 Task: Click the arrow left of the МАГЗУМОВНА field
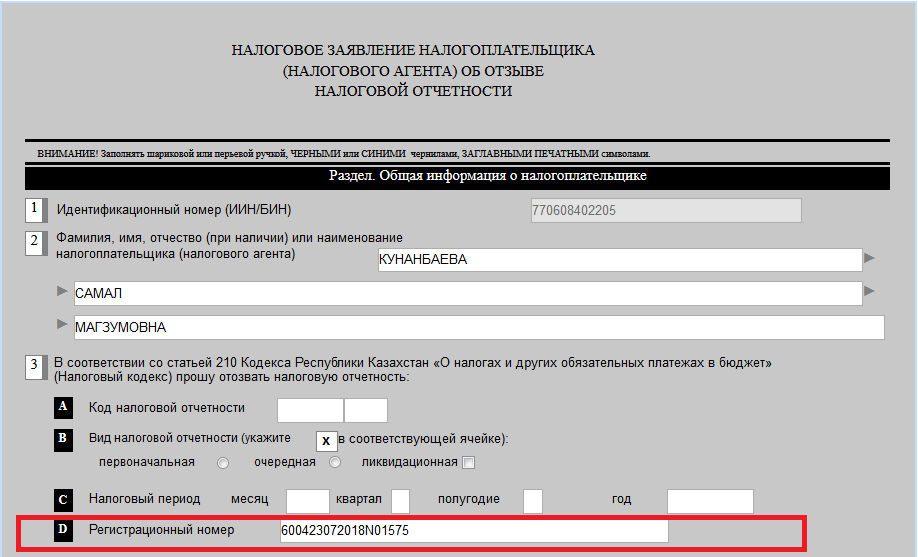click(64, 325)
